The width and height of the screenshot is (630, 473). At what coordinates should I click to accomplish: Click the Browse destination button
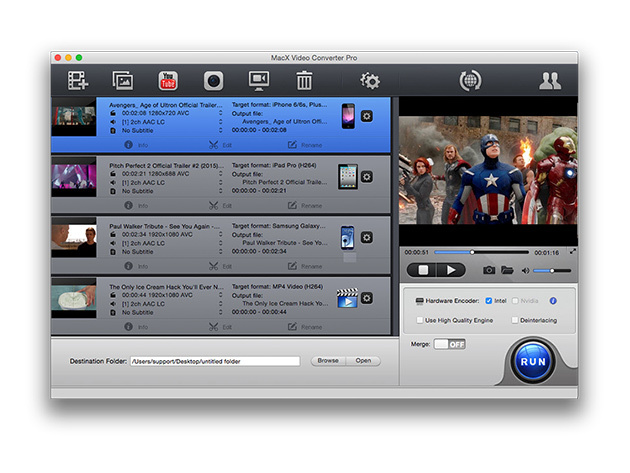328,361
